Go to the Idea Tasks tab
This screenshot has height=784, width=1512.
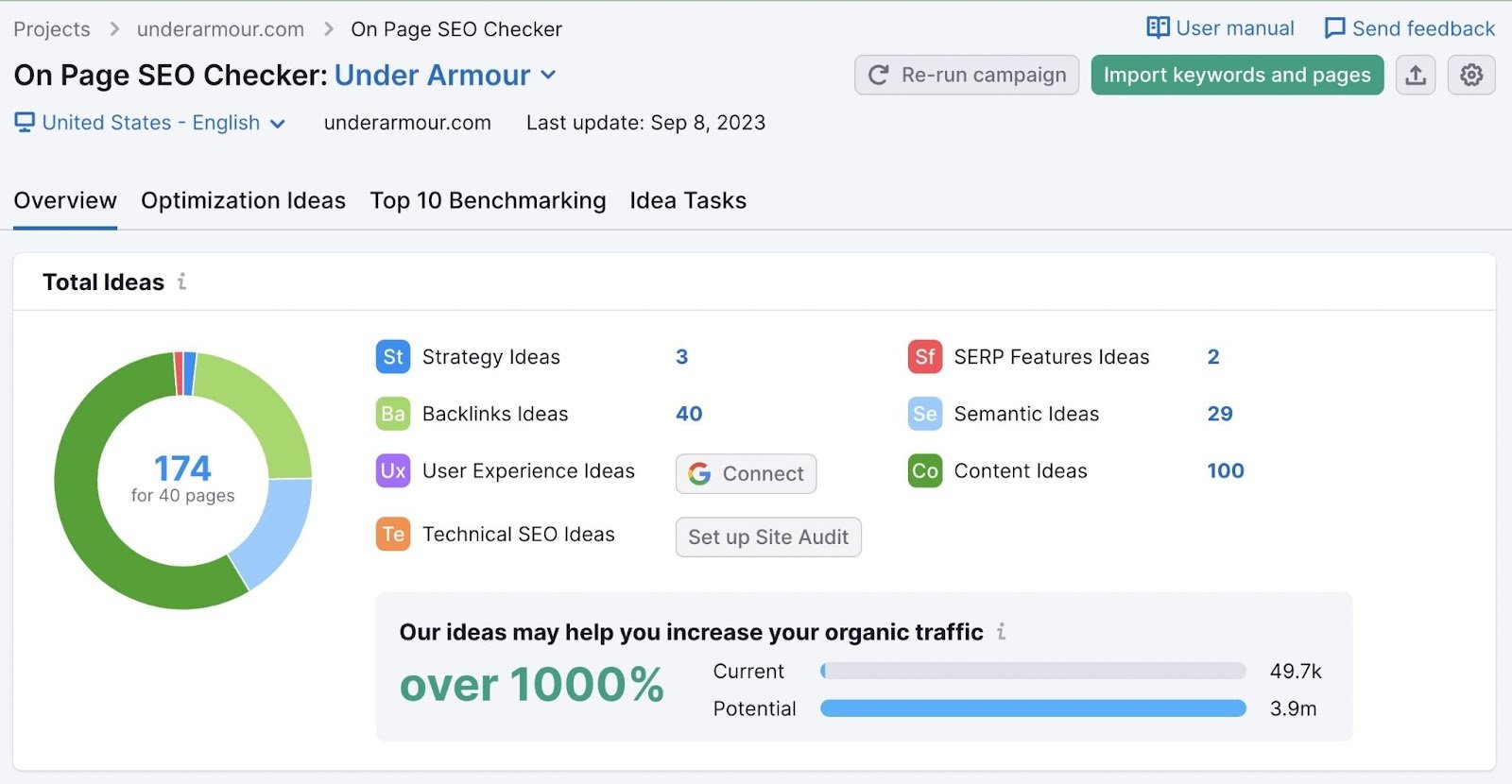(x=688, y=200)
